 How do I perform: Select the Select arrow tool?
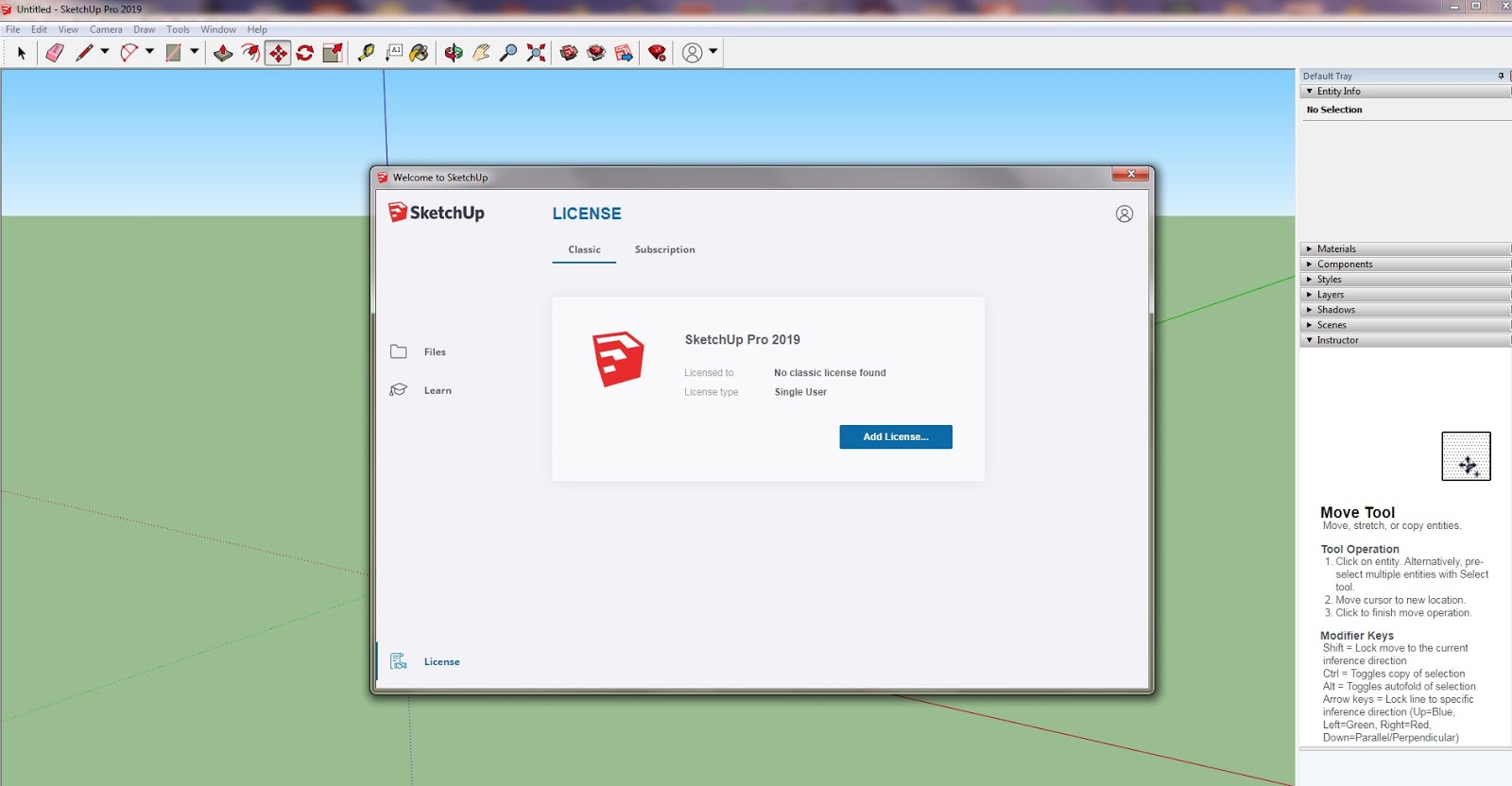22,53
